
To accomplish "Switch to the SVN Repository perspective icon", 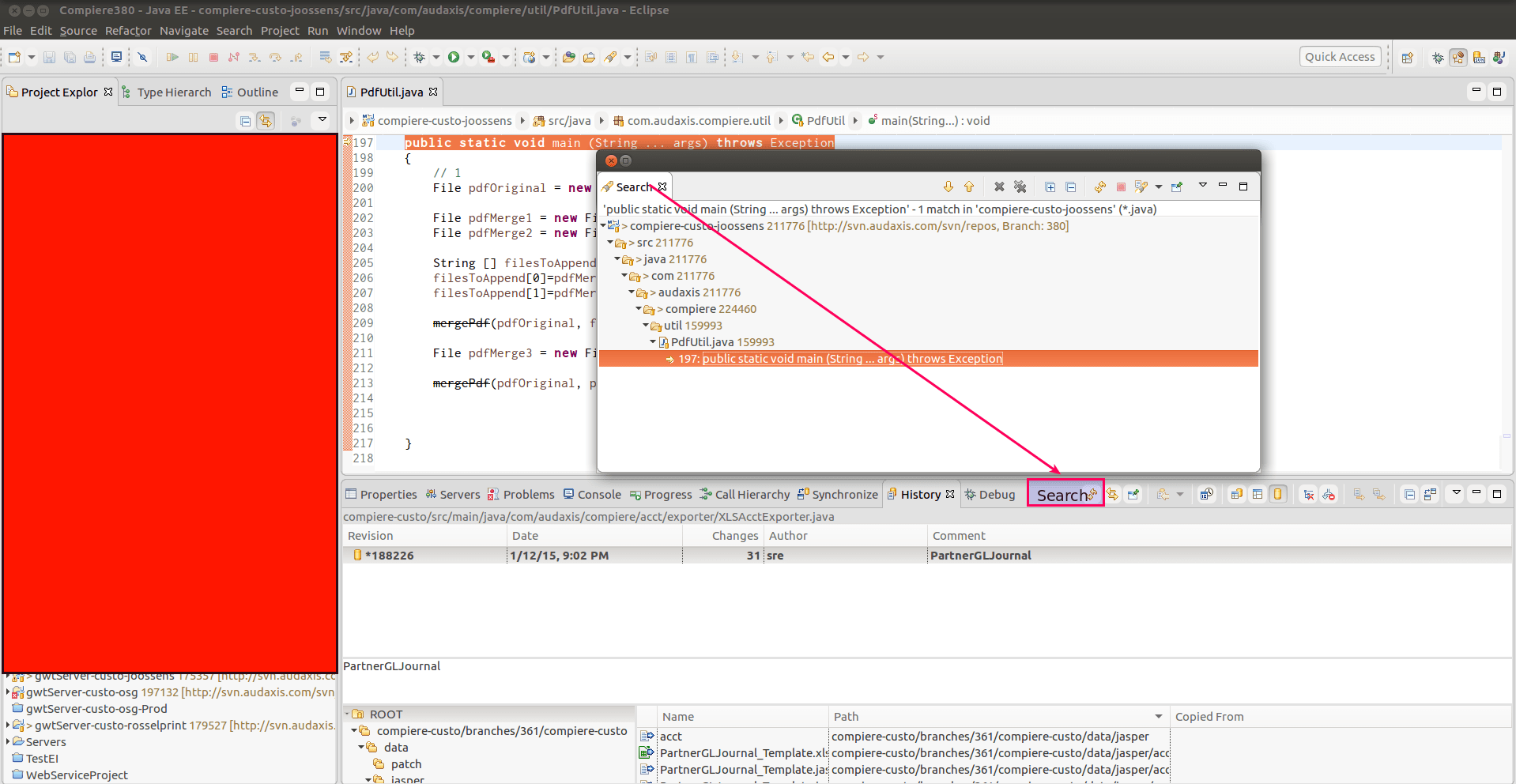I will 1479,57.
